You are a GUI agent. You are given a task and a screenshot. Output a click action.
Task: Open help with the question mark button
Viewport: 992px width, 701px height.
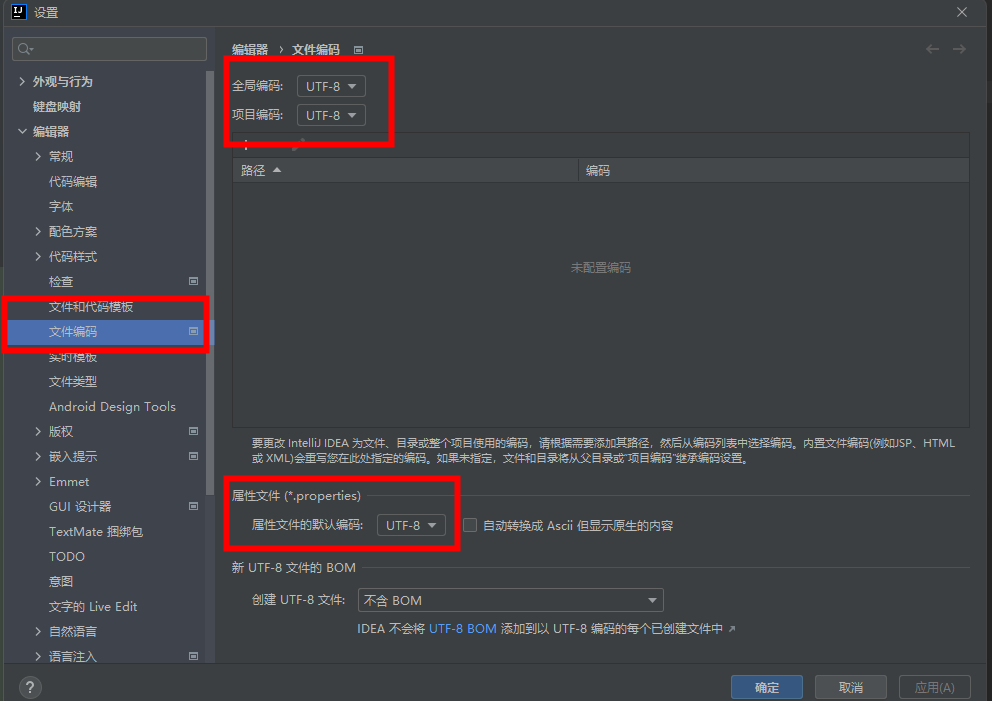point(30,687)
